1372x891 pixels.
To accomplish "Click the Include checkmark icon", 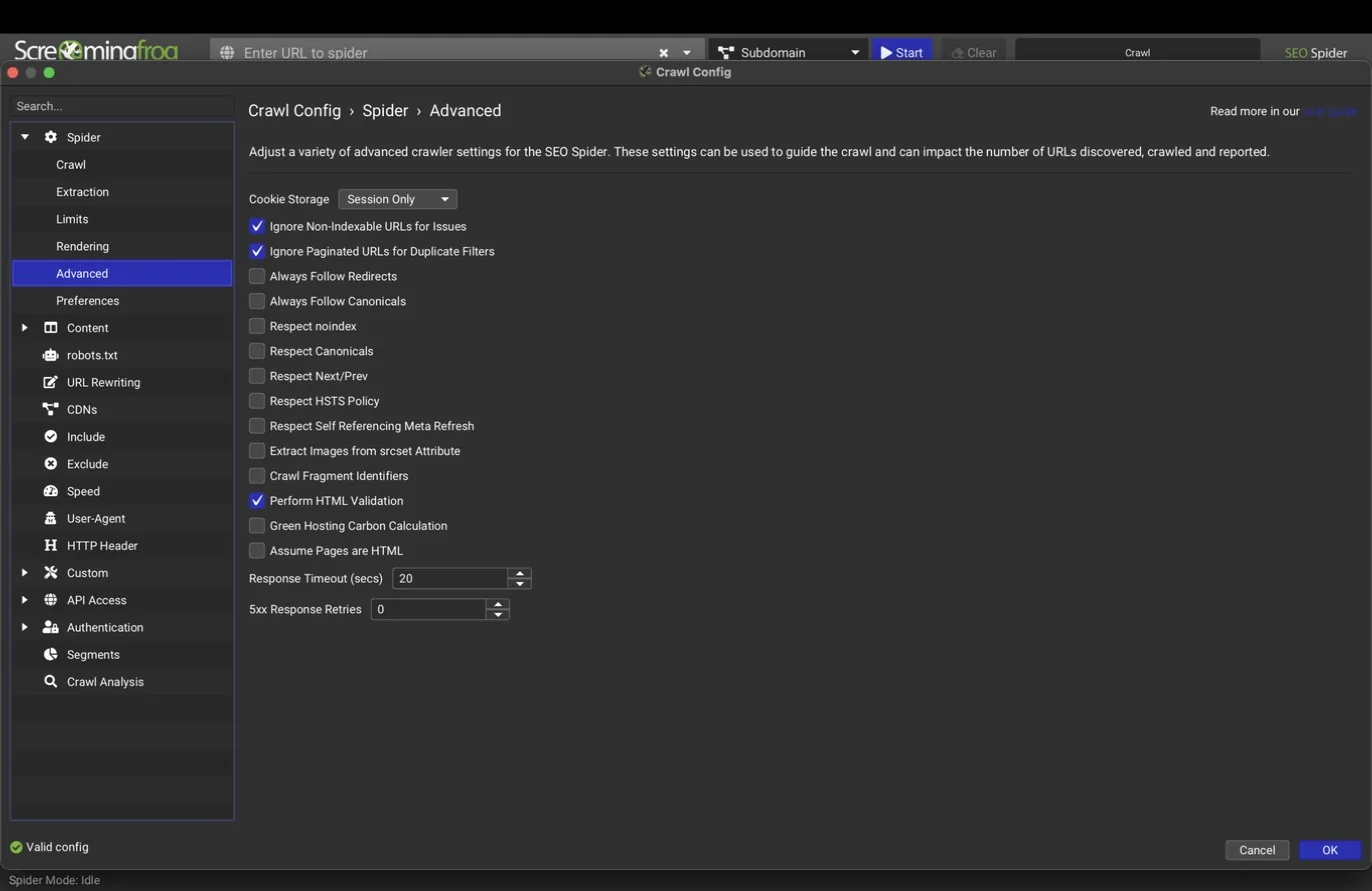I will pyautogui.click(x=50, y=436).
